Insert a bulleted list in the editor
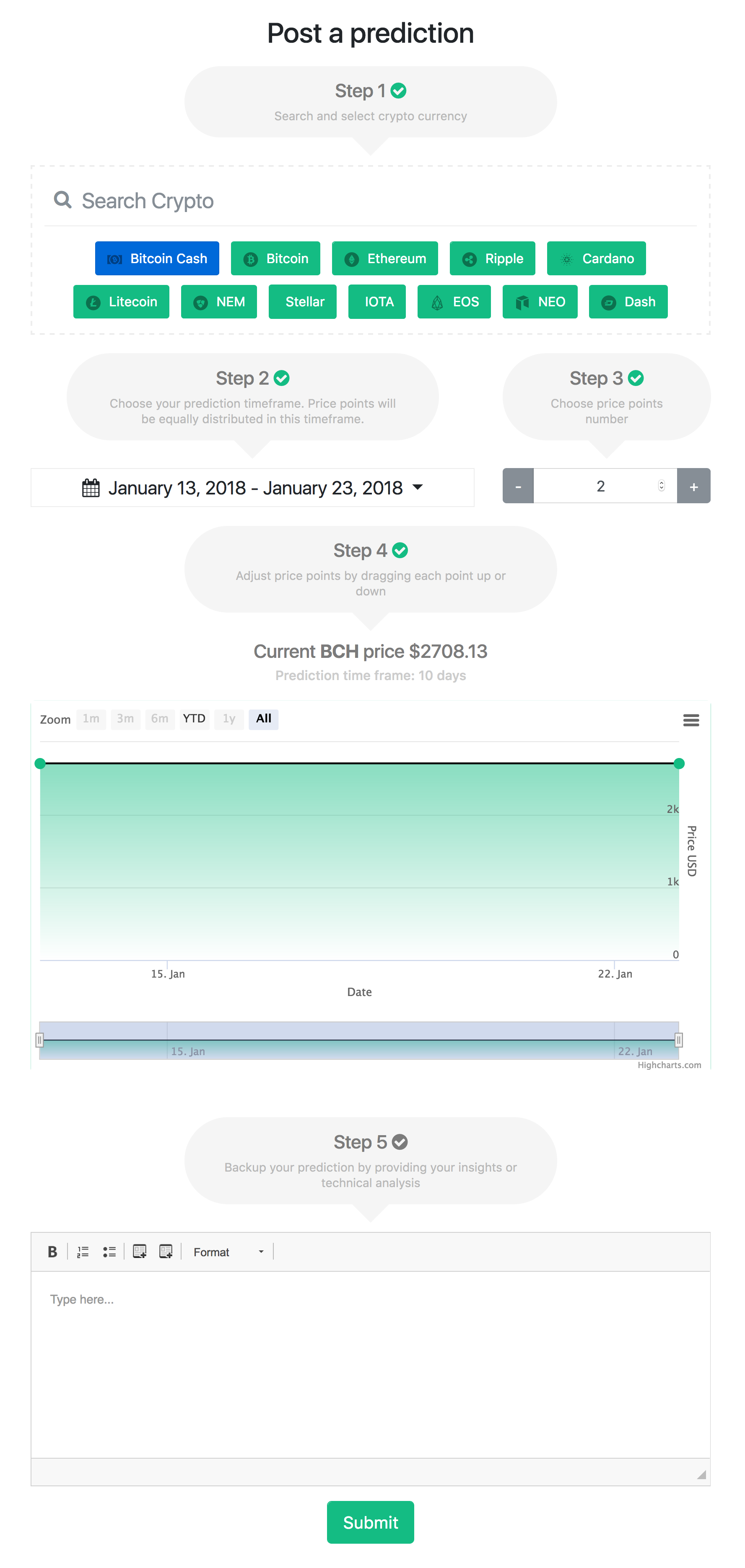The image size is (745, 1568). tap(110, 1252)
